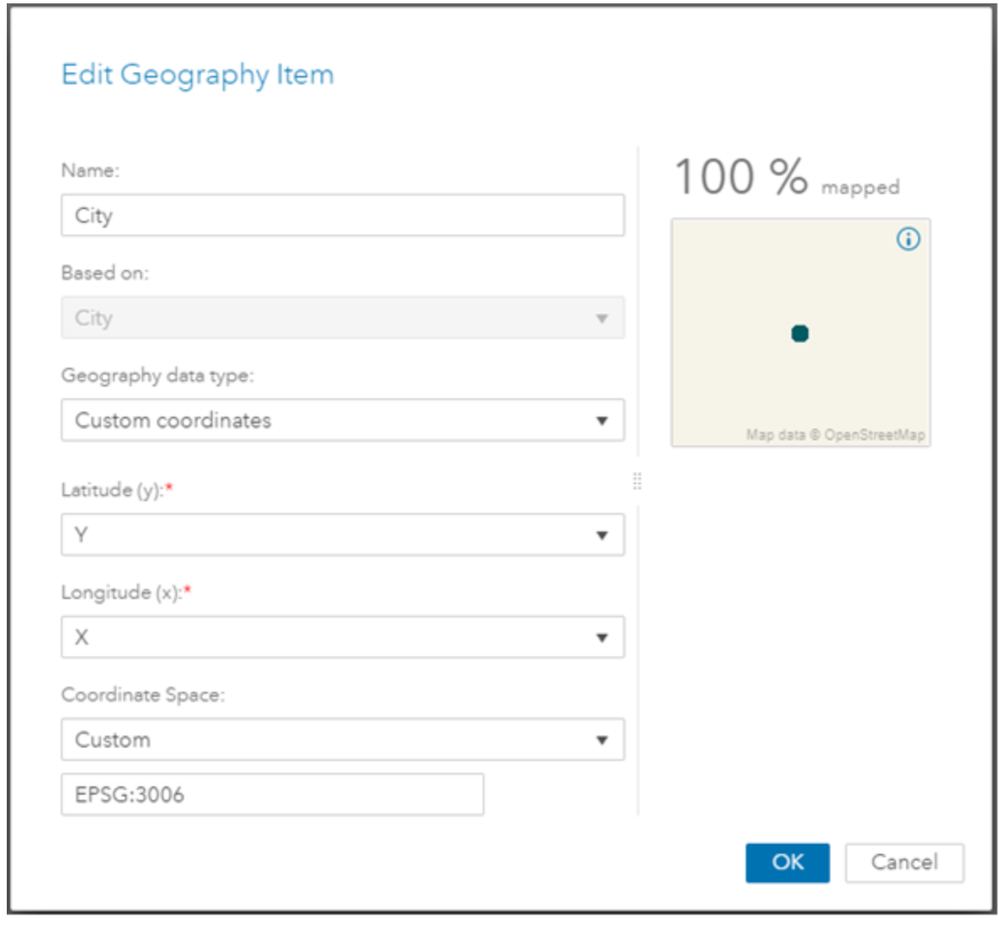This screenshot has width=999, height=928.
Task: Click the Longitude (x) field label
Action: [x=121, y=593]
